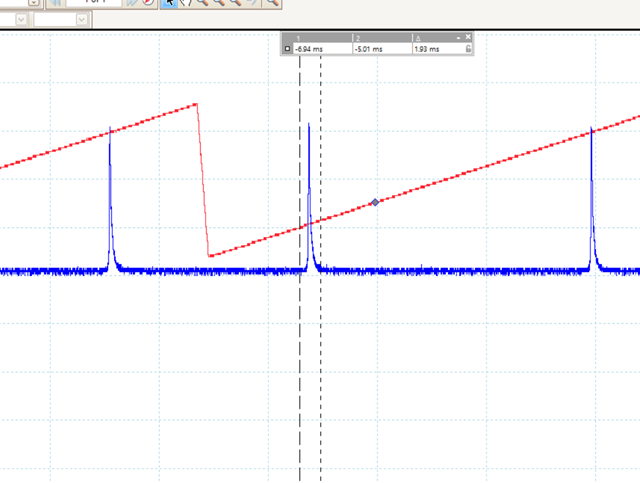This screenshot has width=640, height=483.
Task: Activate the hand pan tool
Action: point(186,2)
